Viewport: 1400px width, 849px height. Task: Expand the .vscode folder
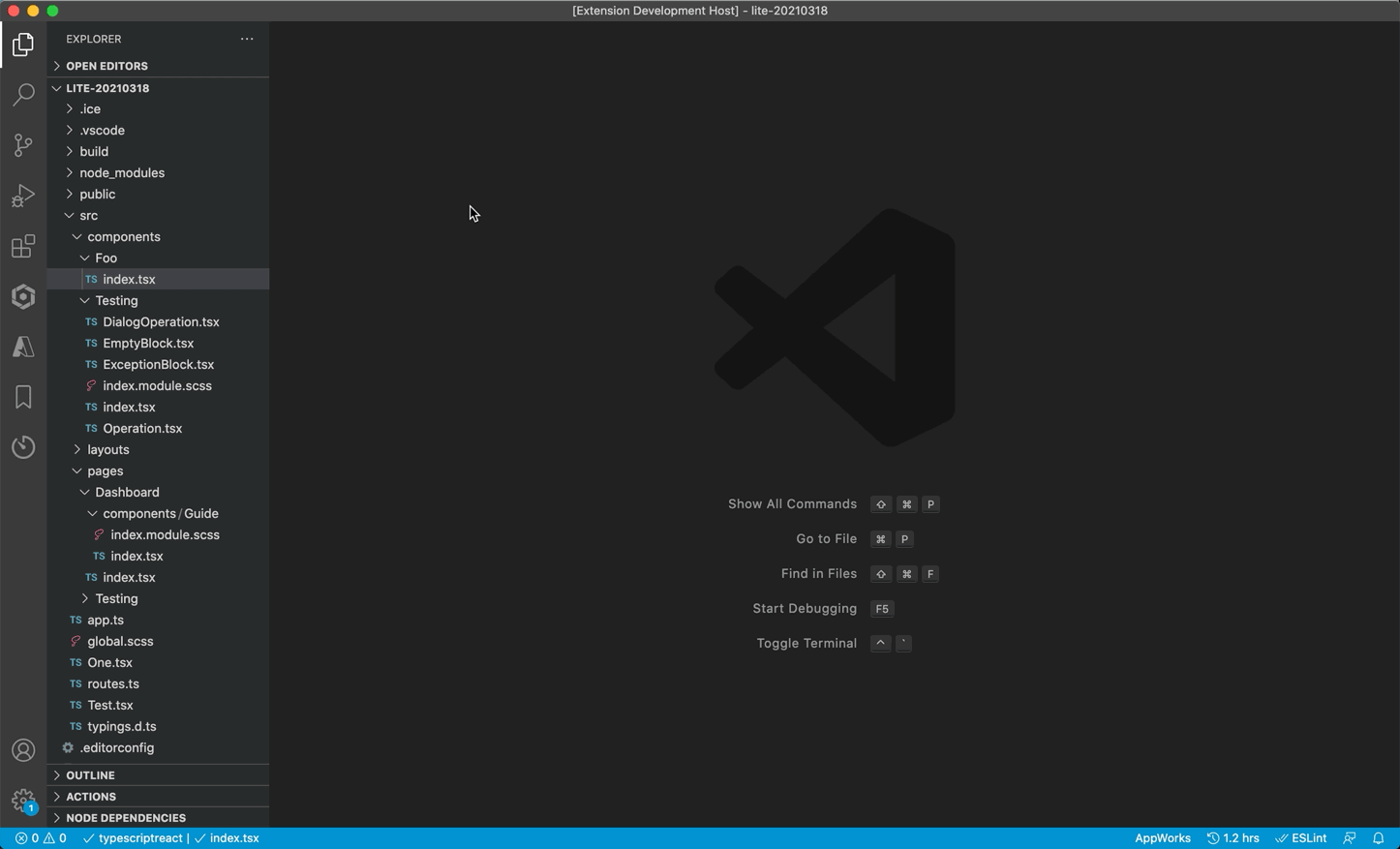click(x=158, y=131)
